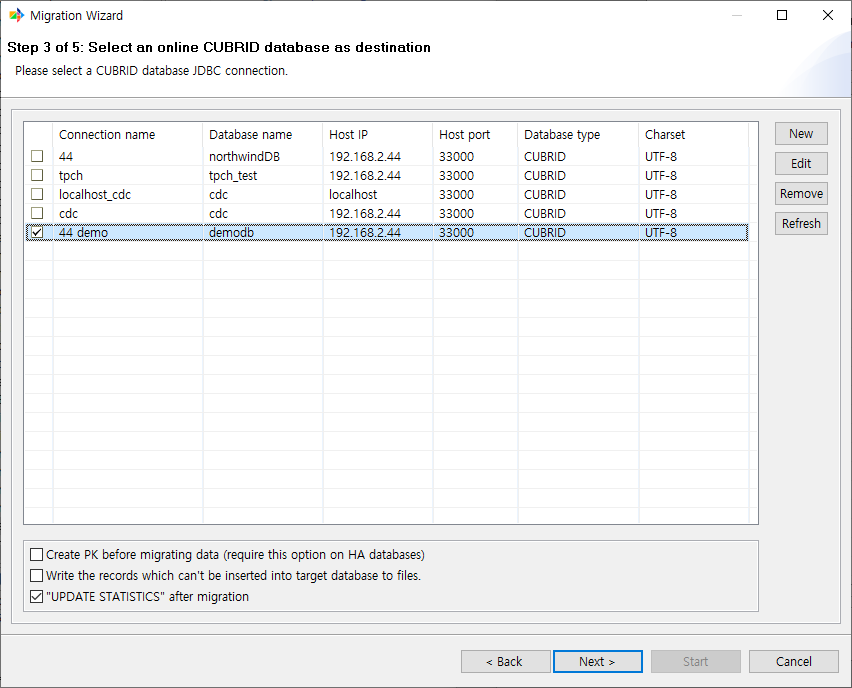
Task: Click the Migration Wizard app icon
Action: 17,16
